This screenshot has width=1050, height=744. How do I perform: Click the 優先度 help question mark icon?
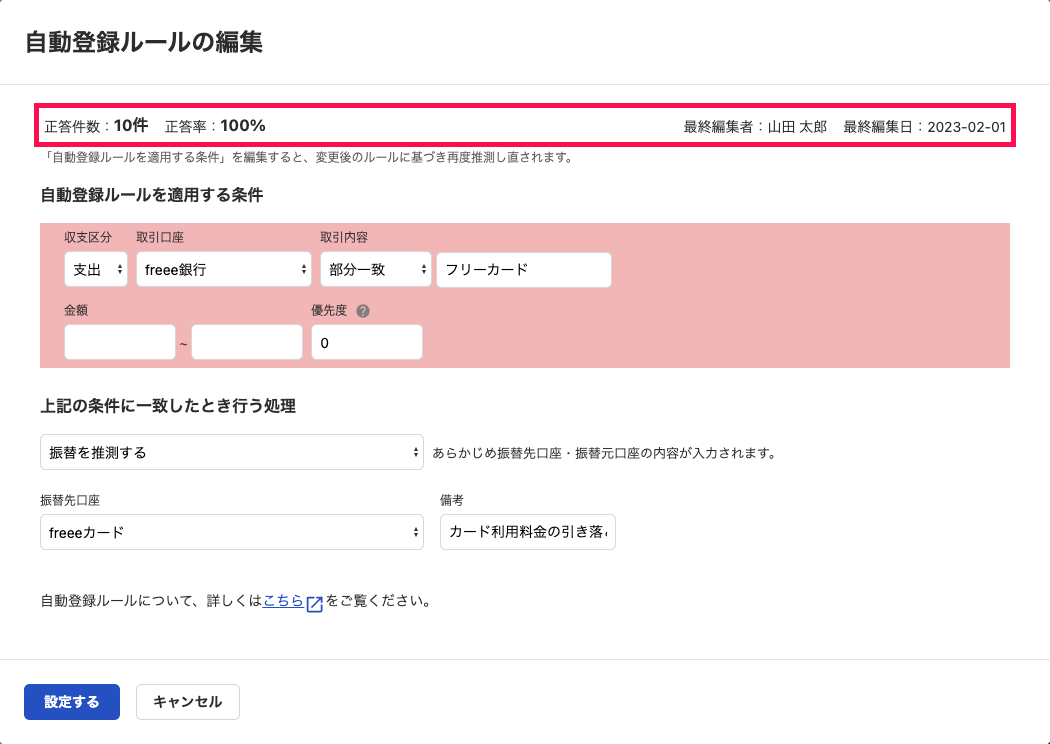(363, 311)
